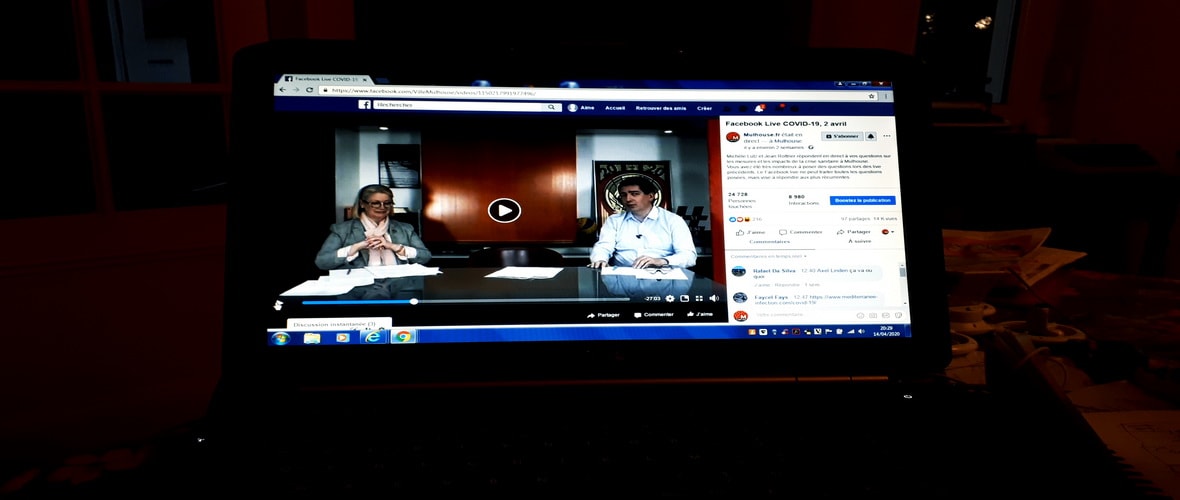
Task: Click the video progress bar handle
Action: [x=414, y=301]
